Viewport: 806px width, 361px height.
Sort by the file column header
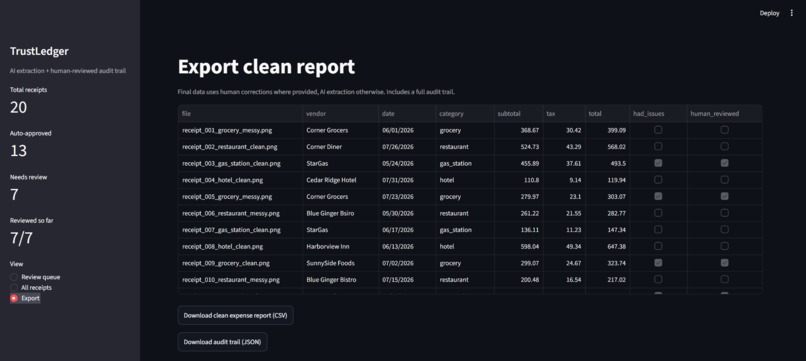click(x=240, y=114)
